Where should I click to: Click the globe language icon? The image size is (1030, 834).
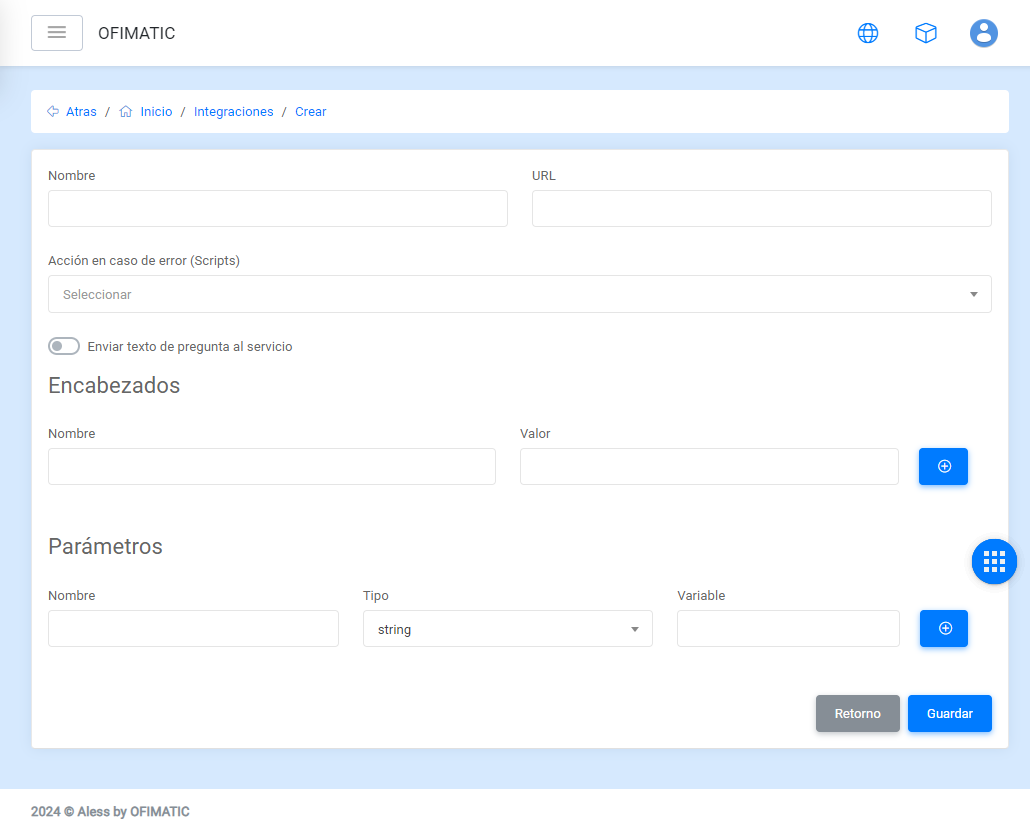868,33
